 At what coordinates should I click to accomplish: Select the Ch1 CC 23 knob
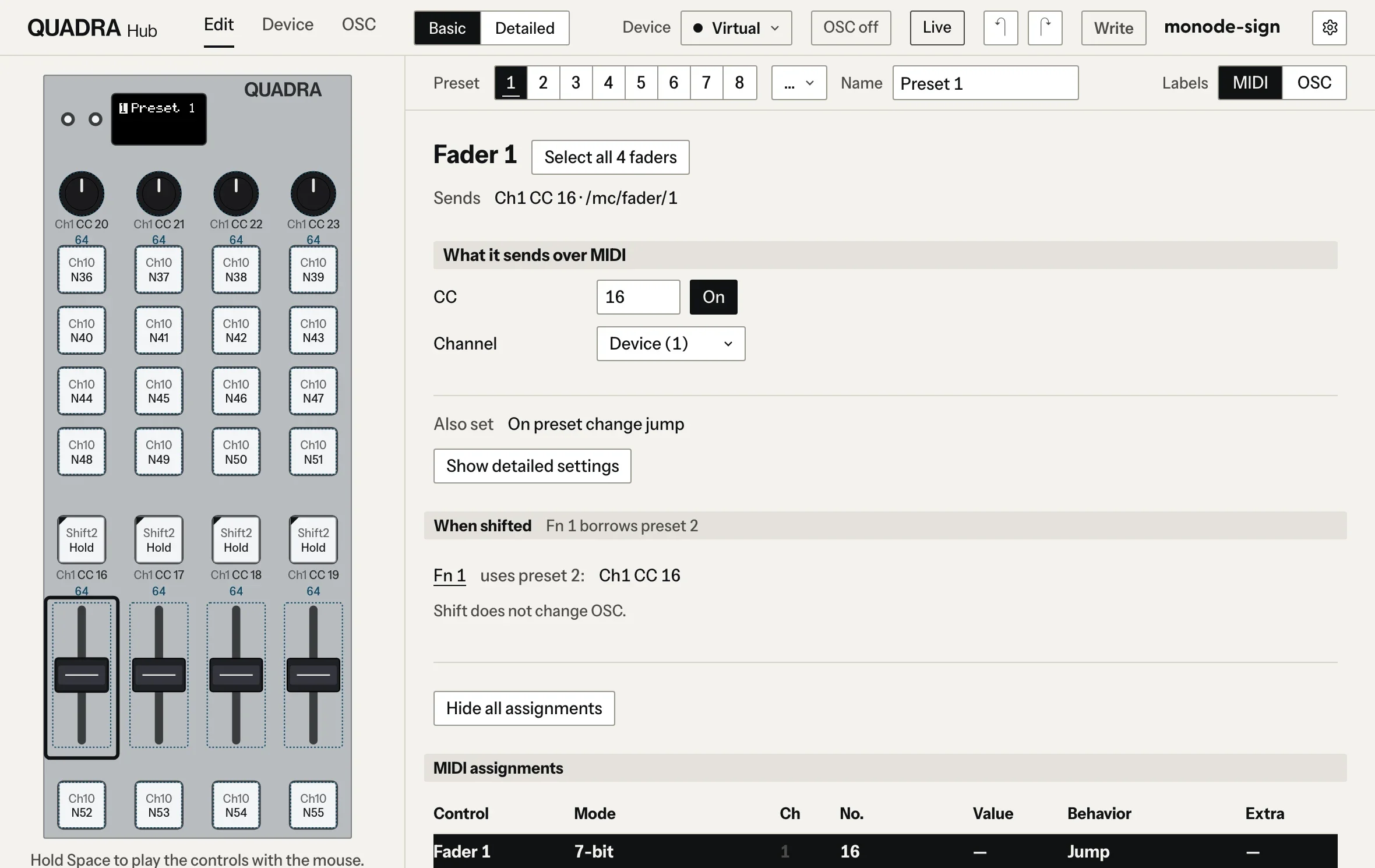click(313, 193)
